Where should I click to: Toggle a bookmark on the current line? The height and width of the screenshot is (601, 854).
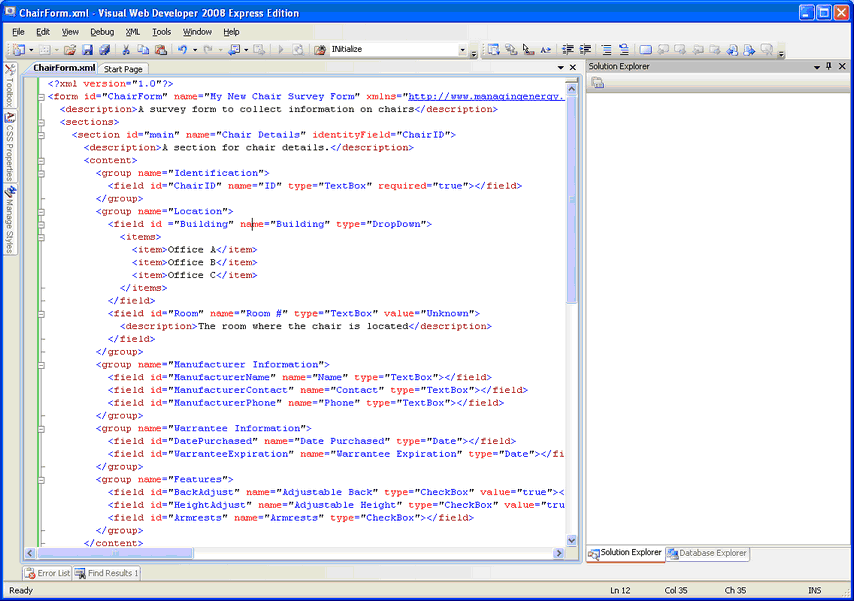point(645,50)
